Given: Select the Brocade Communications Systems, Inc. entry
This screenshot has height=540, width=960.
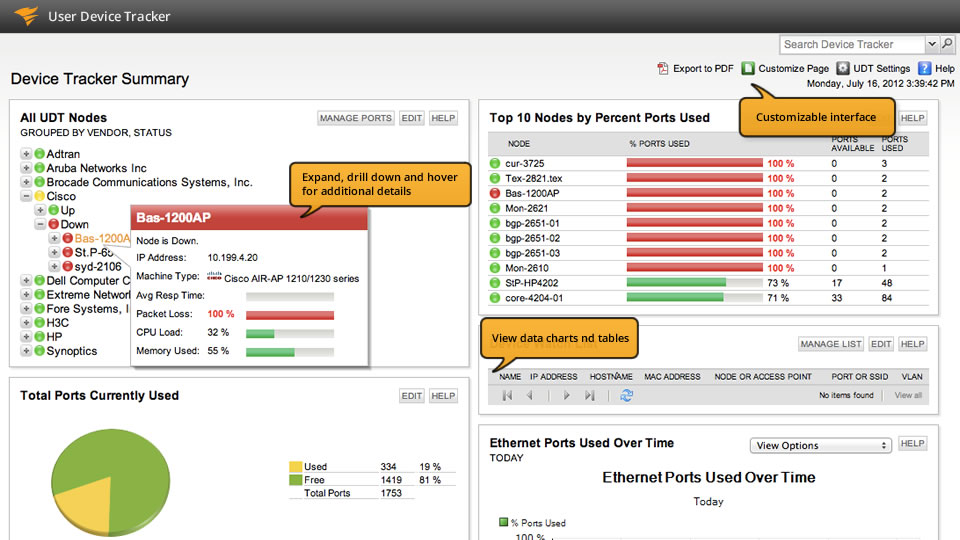Looking at the screenshot, I should coord(149,182).
